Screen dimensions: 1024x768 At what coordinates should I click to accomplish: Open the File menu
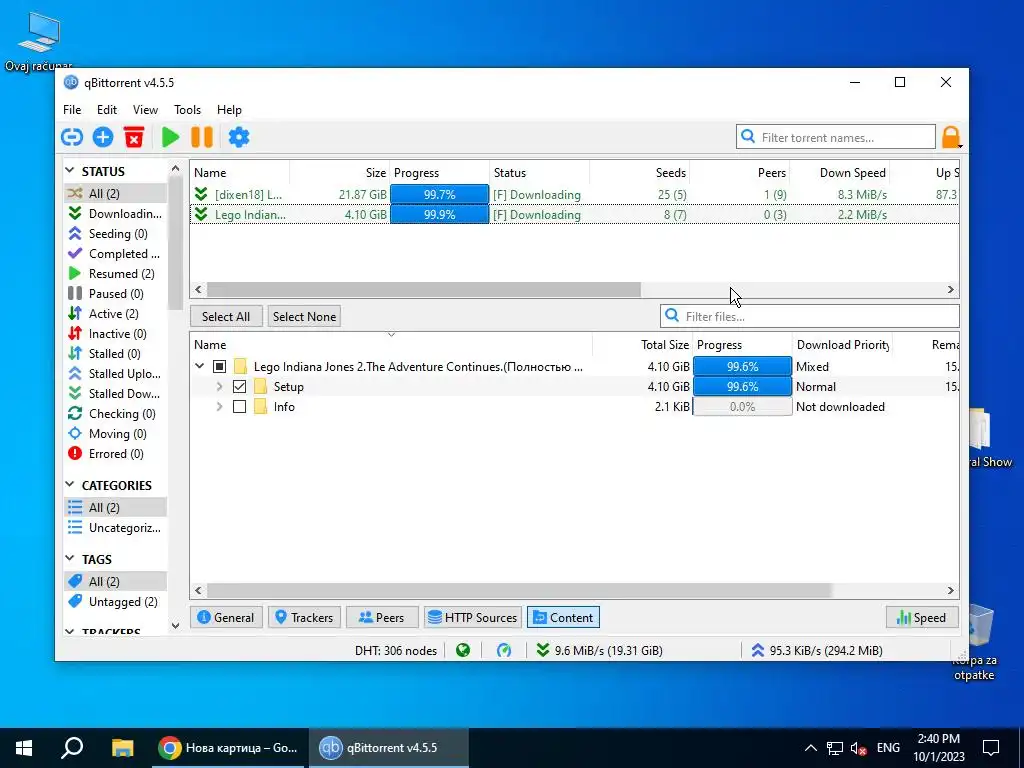(72, 110)
